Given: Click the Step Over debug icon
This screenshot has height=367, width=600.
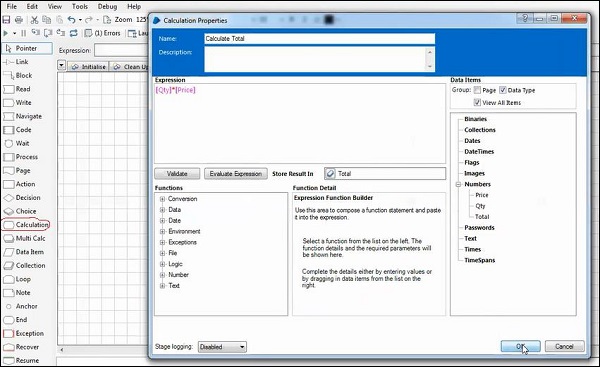Looking at the screenshot, I should pyautogui.click(x=48, y=33).
